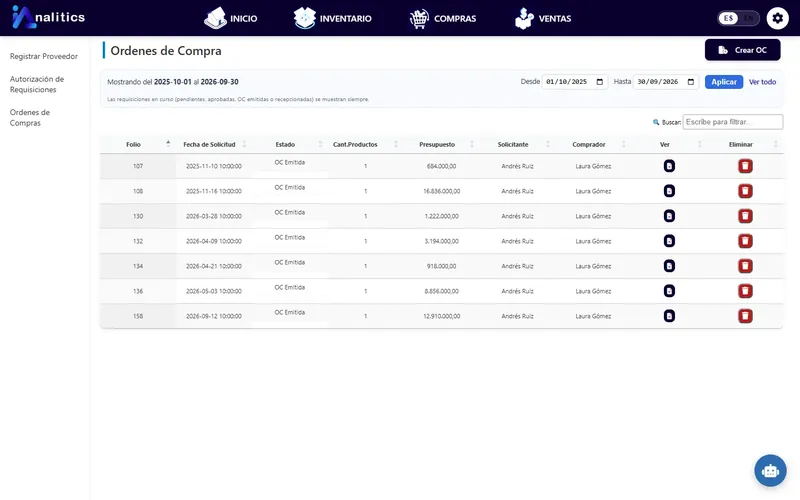800x500 pixels.
Task: Toggle language switch ES/EN
Action: tap(738, 18)
